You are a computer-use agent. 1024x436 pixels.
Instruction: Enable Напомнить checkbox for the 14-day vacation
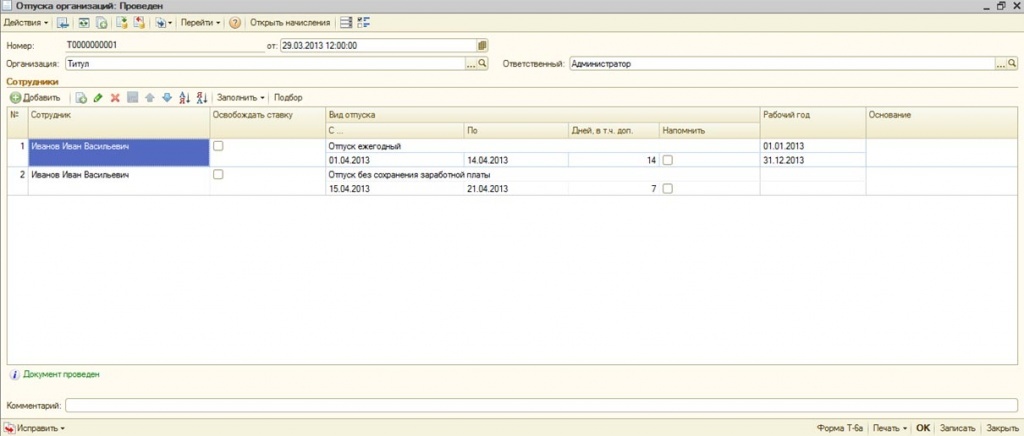click(667, 160)
